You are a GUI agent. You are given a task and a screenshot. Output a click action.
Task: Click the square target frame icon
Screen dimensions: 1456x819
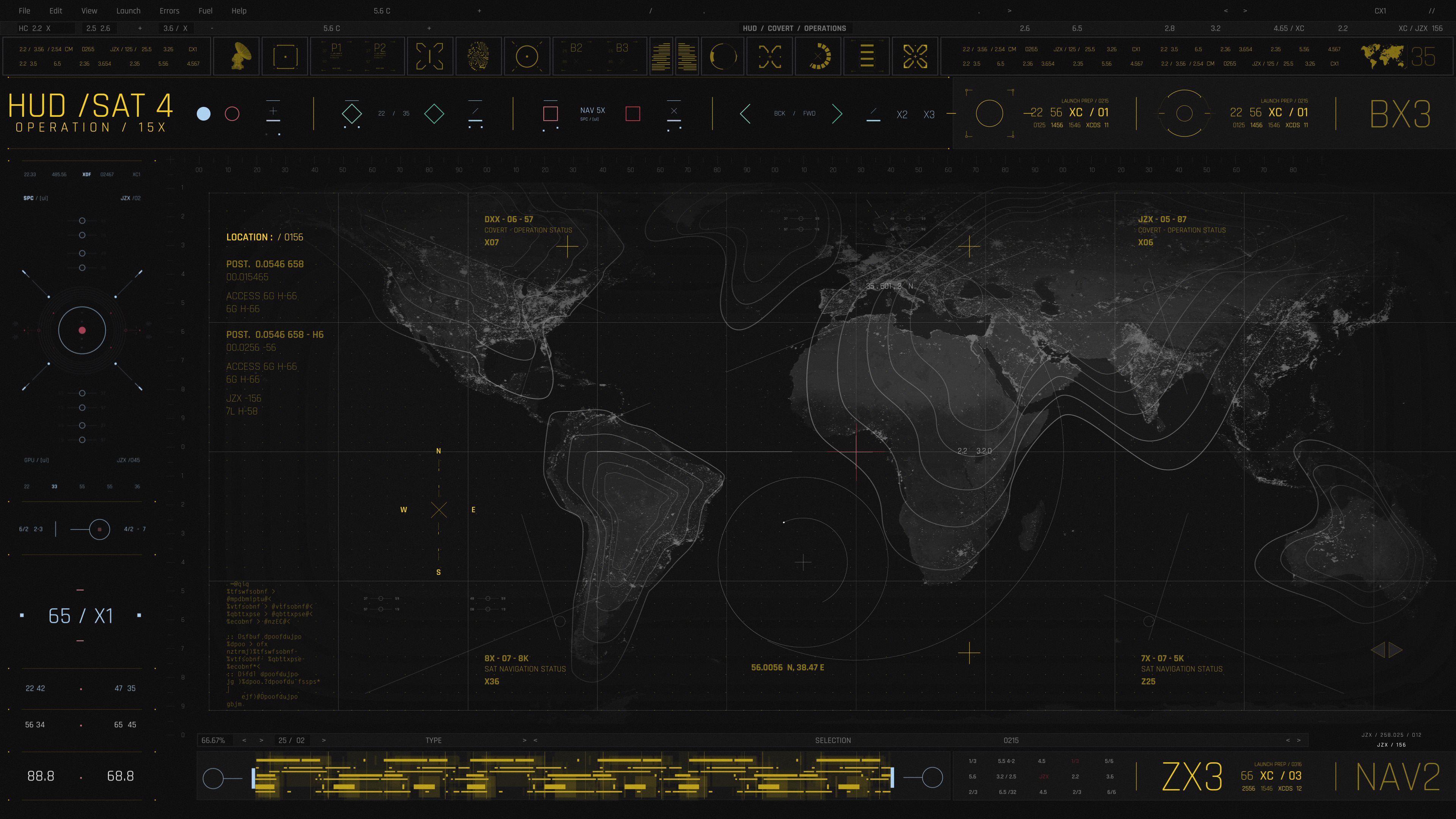pos(286,56)
